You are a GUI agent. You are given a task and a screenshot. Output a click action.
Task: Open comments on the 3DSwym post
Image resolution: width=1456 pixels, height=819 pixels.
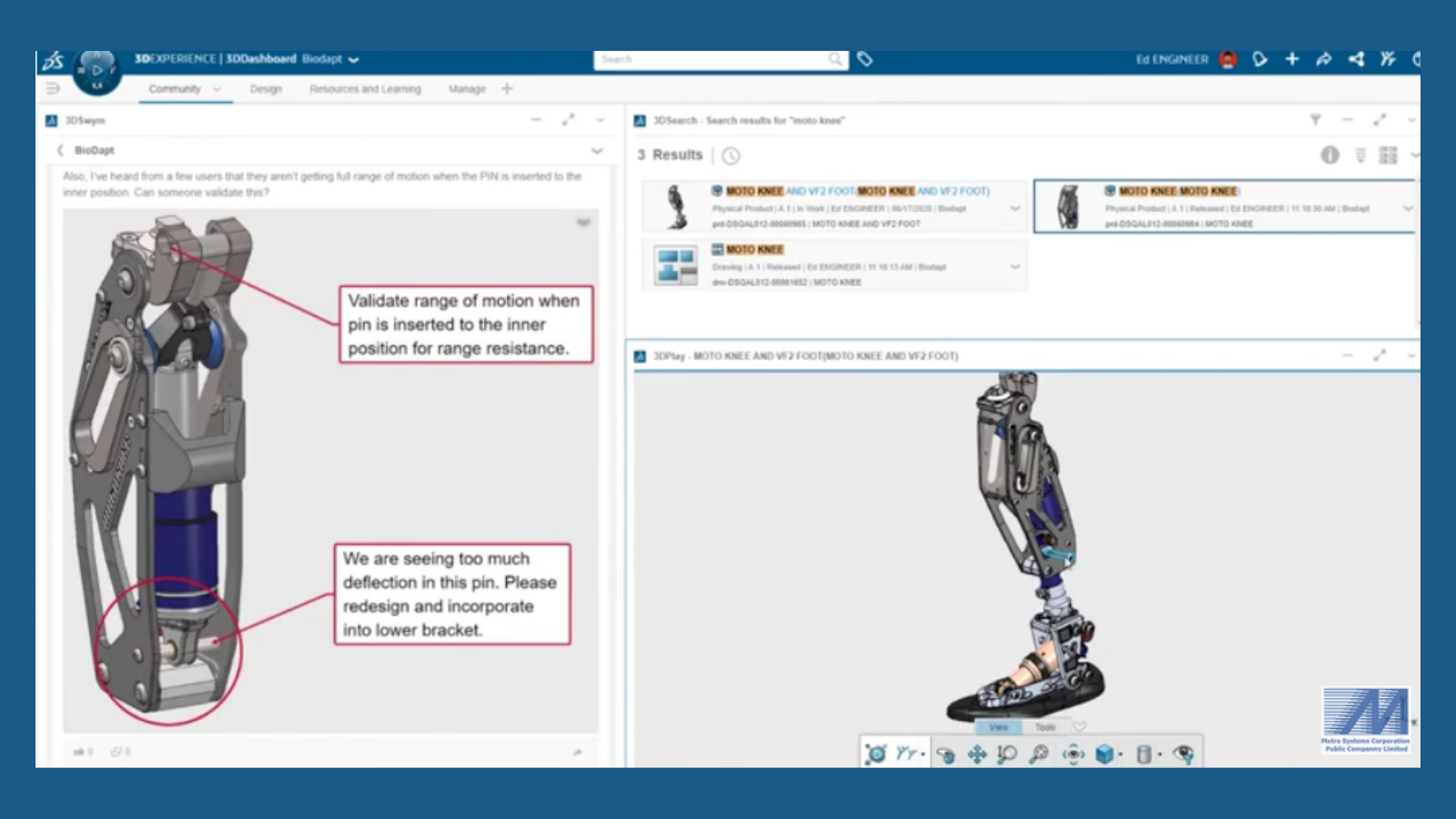pyautogui.click(x=120, y=752)
